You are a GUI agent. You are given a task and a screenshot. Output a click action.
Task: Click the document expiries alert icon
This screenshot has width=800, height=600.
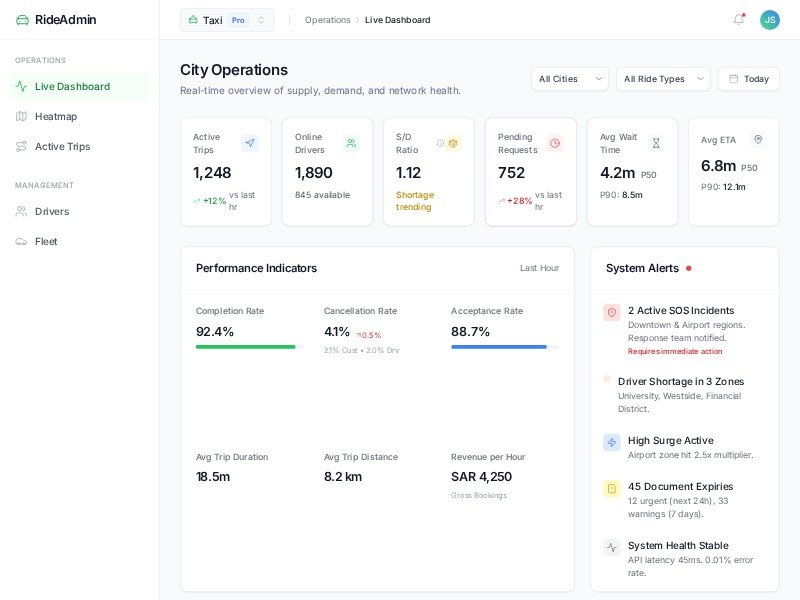[x=611, y=489]
